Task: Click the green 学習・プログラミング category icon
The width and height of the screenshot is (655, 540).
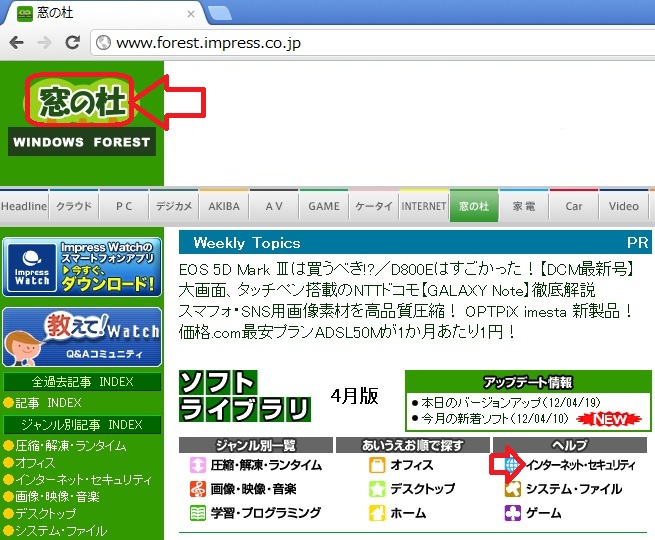Action: (198, 513)
